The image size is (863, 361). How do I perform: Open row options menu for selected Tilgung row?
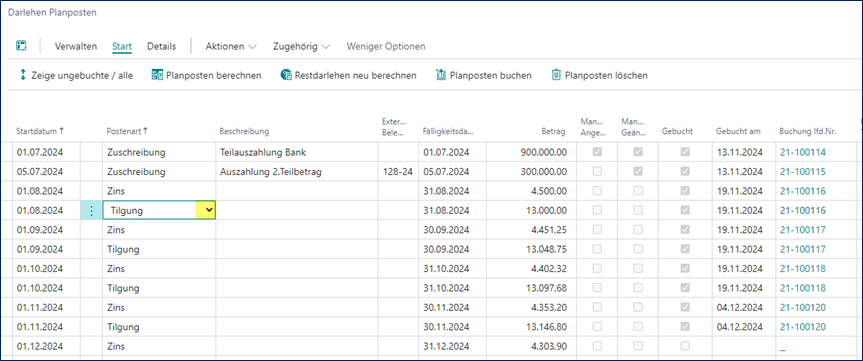[91, 210]
